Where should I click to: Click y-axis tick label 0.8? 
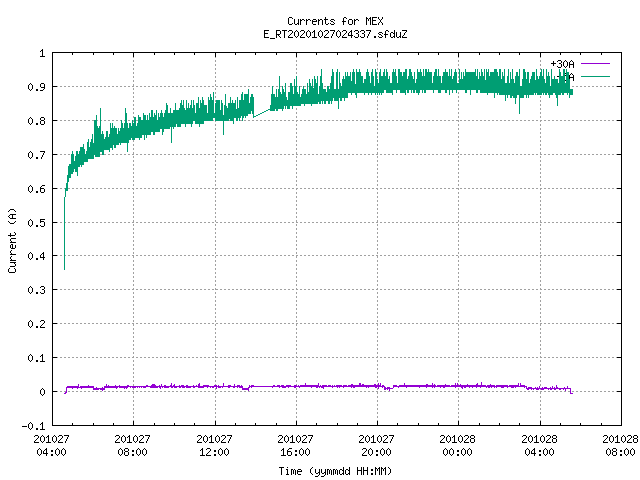coord(36,121)
